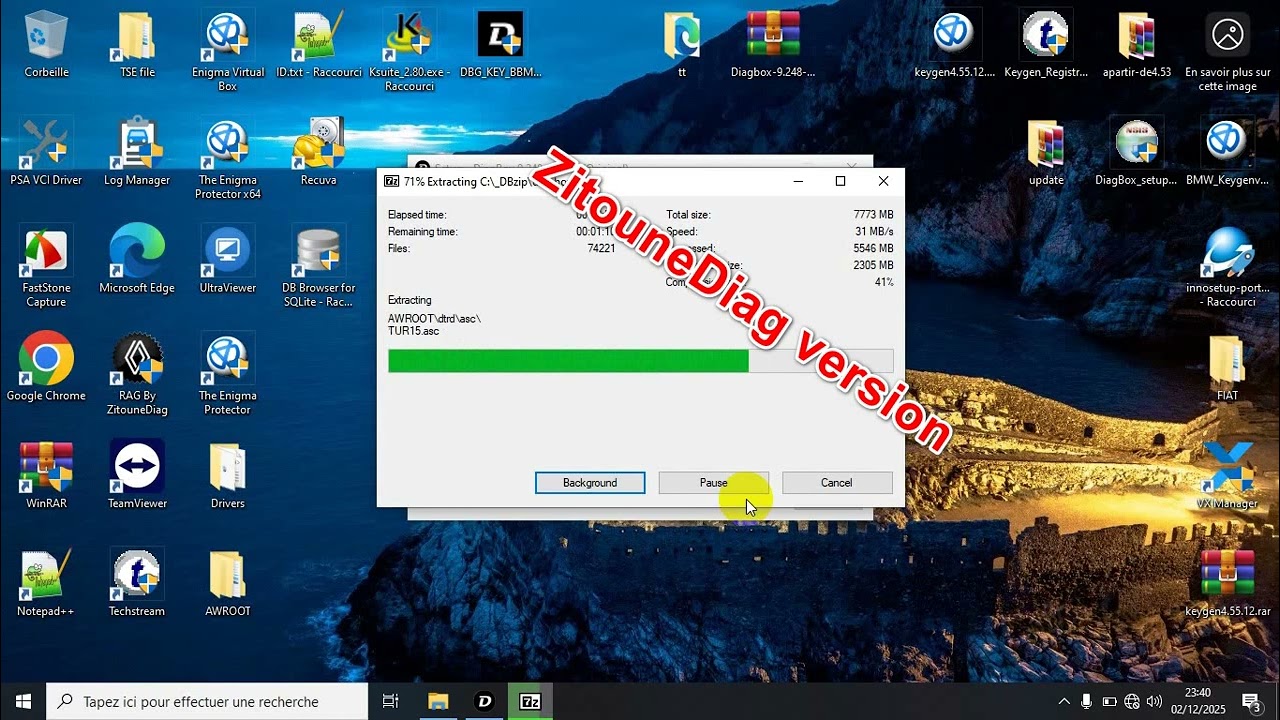Open the network tray icon
This screenshot has width=1280, height=720.
[x=1132, y=701]
